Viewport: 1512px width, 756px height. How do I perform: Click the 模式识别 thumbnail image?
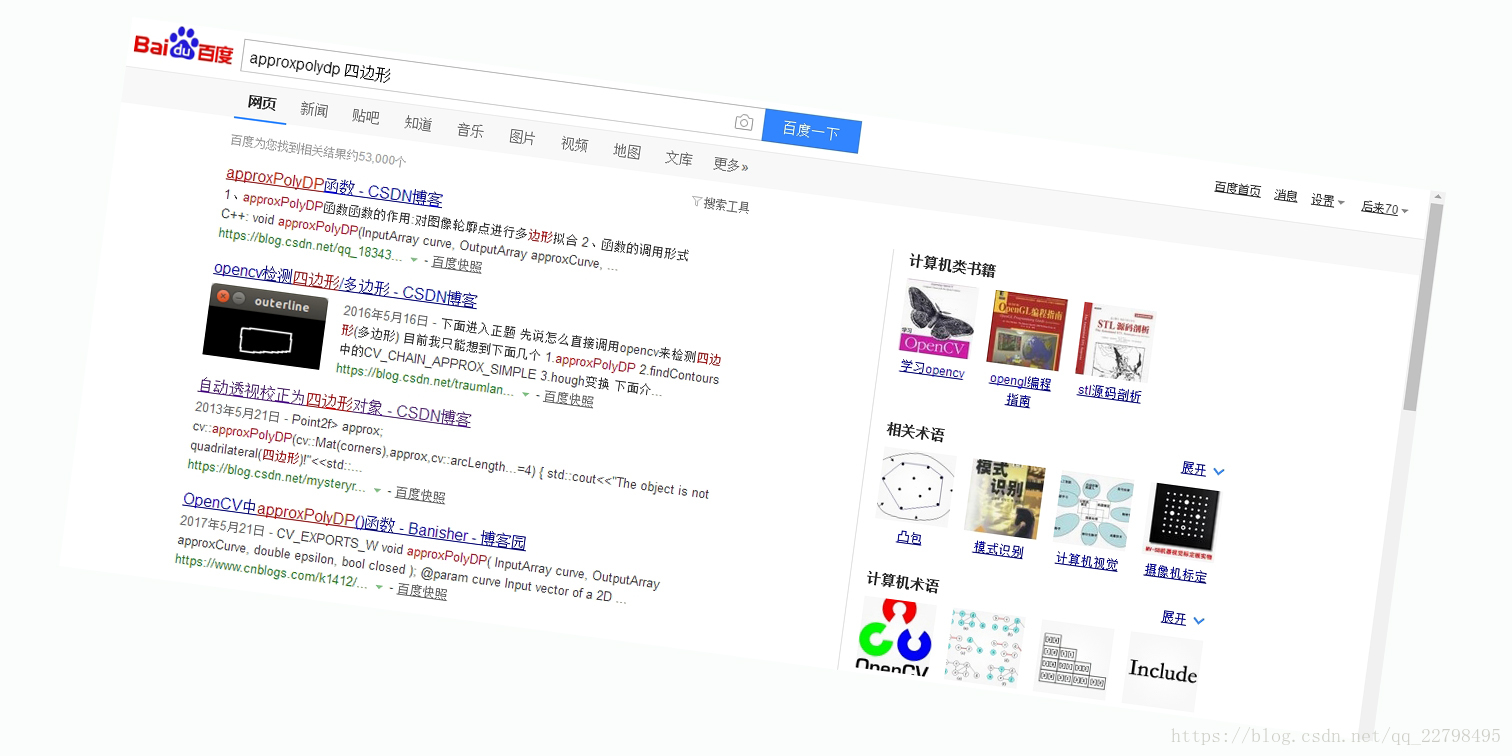[1005, 499]
